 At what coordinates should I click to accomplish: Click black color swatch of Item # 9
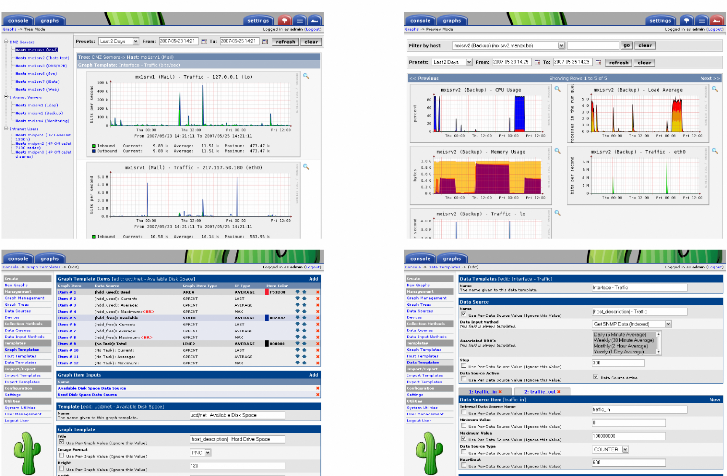click(267, 343)
